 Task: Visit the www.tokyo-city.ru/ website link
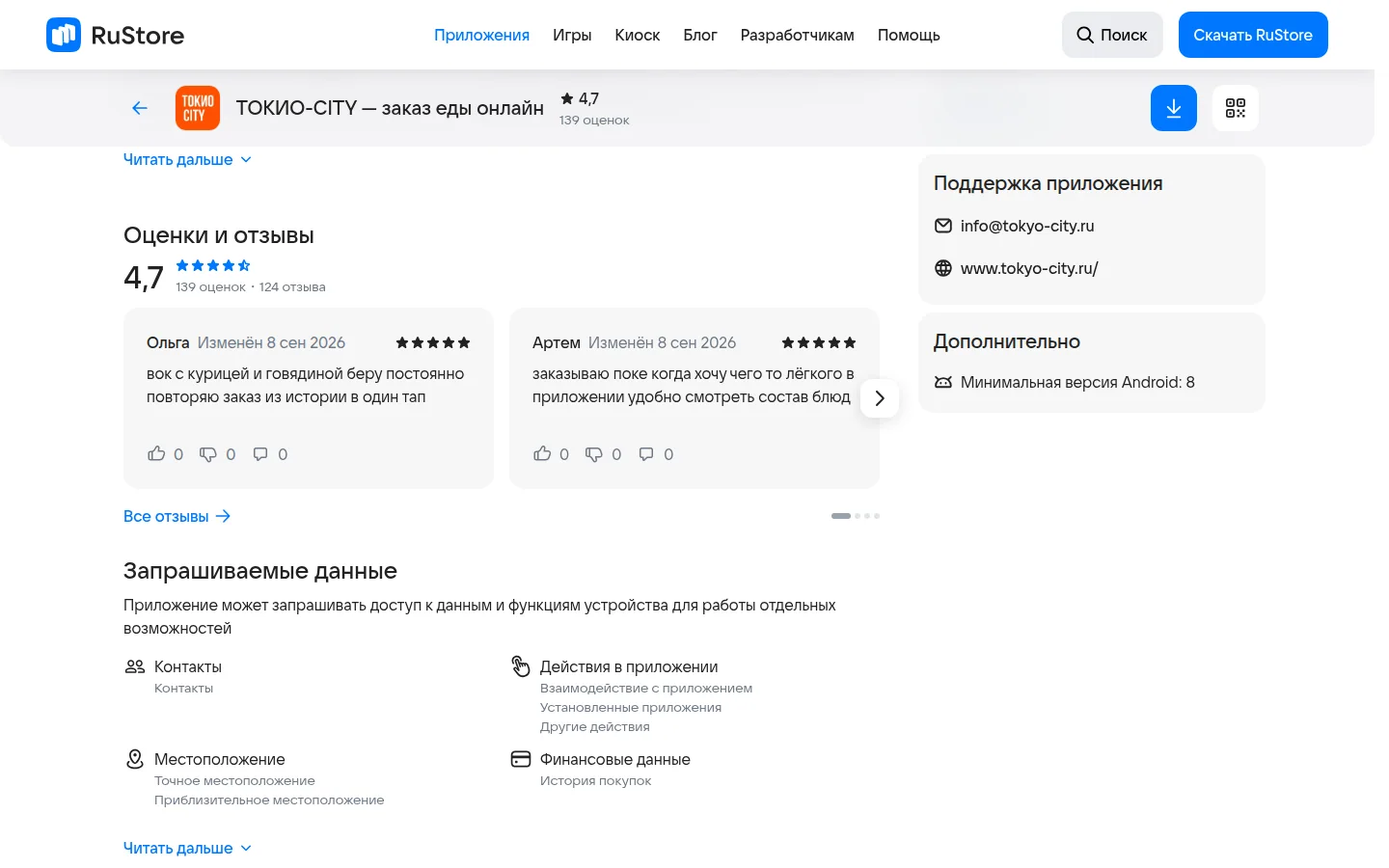tap(1029, 268)
